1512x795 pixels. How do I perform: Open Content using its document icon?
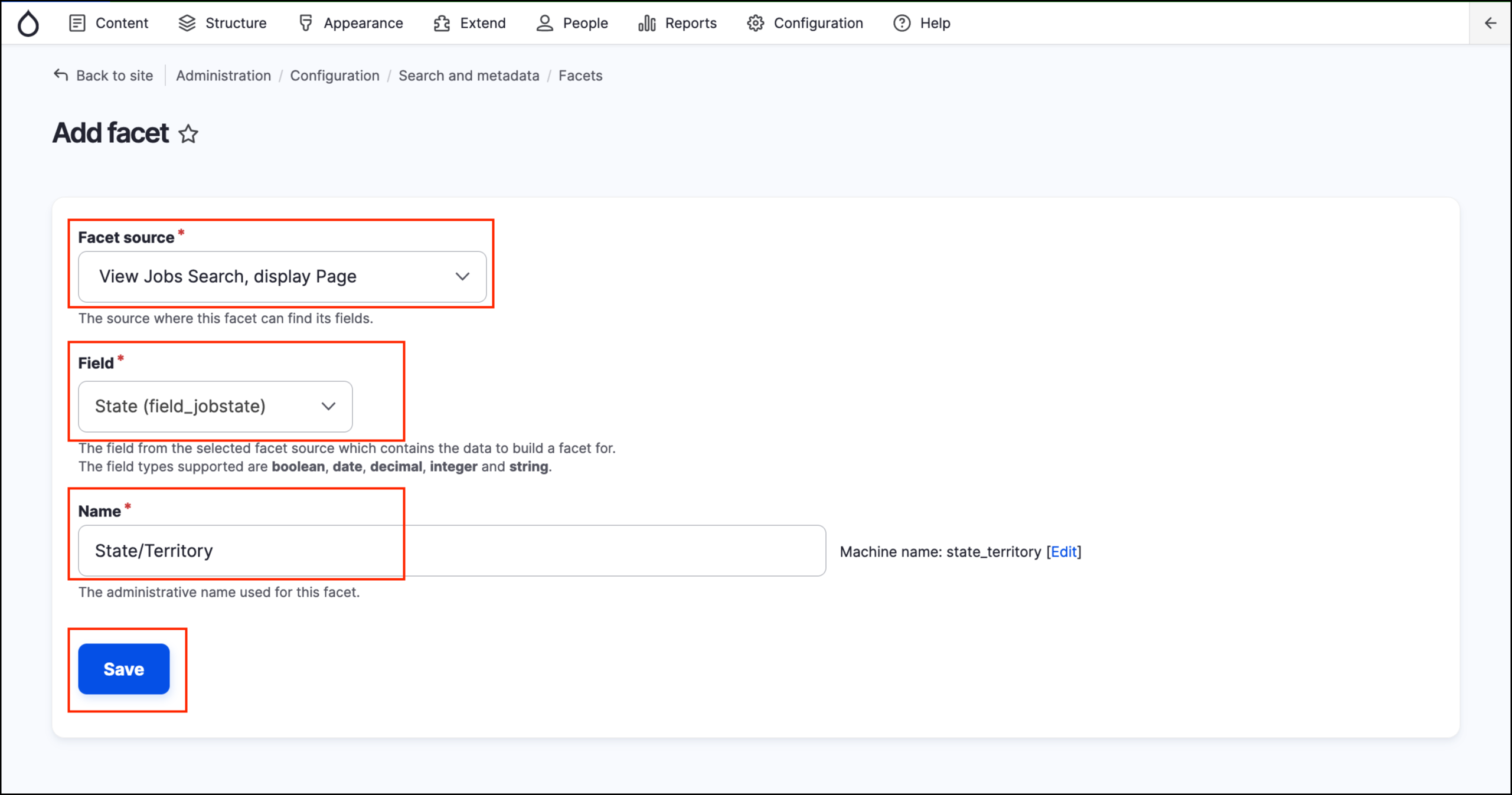[77, 23]
